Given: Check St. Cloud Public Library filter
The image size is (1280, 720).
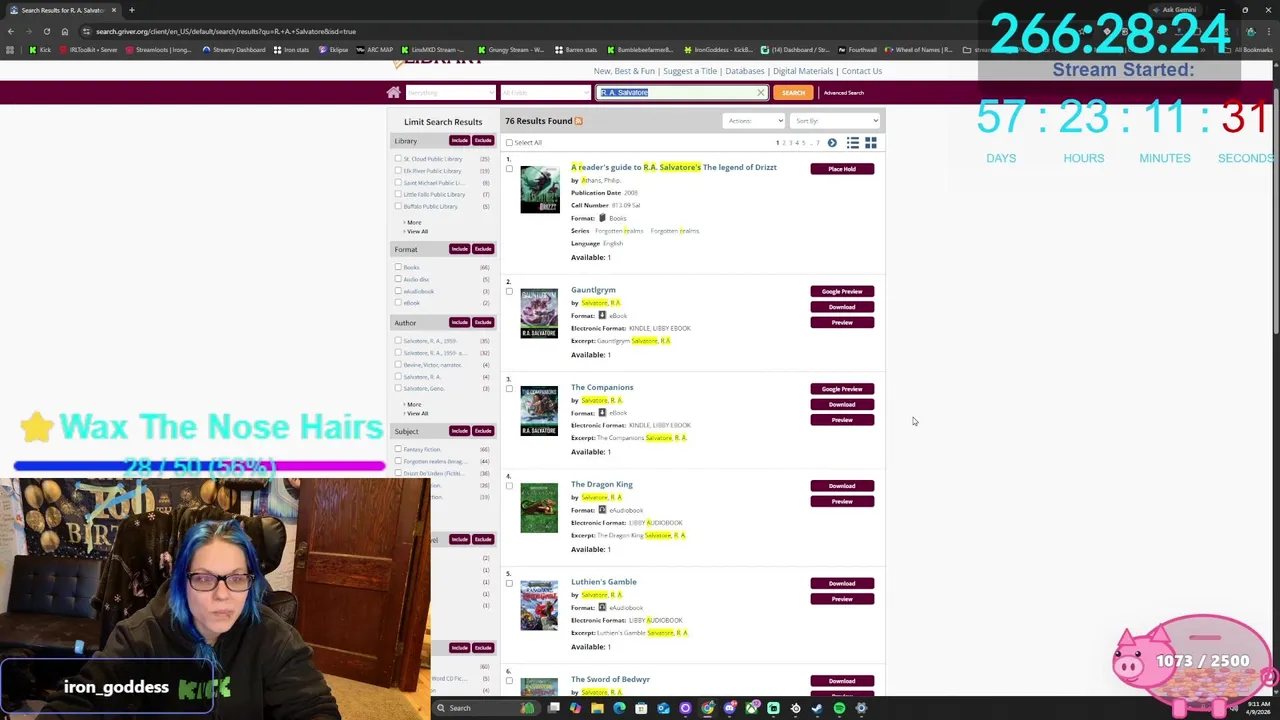Looking at the screenshot, I should (x=398, y=158).
